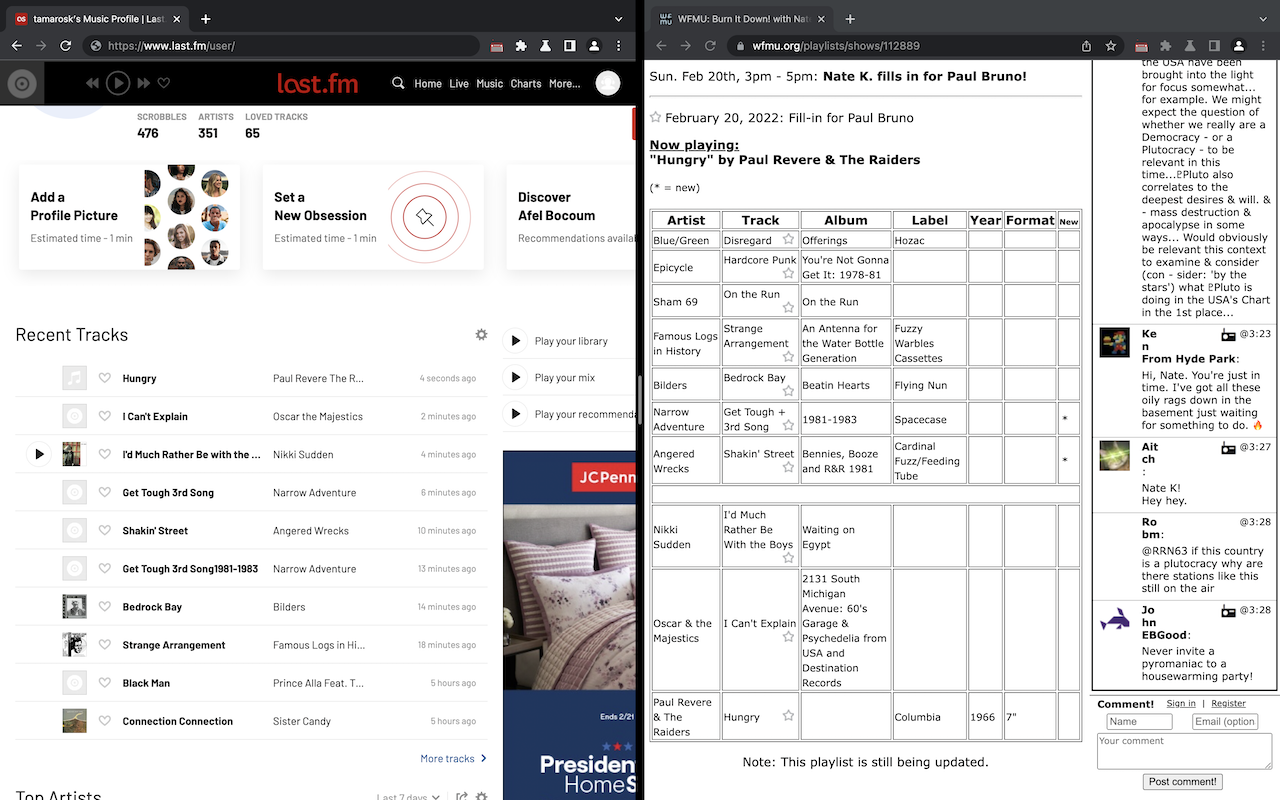
Task: Open Recent Tracks settings gear
Action: pyautogui.click(x=481, y=335)
